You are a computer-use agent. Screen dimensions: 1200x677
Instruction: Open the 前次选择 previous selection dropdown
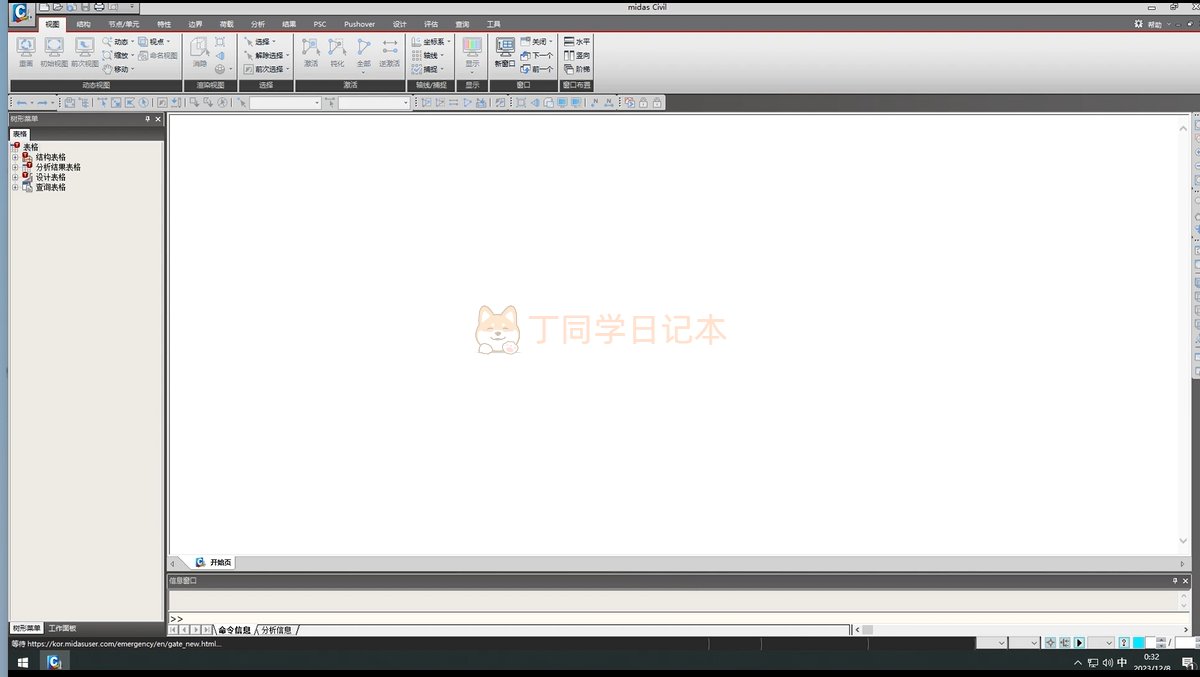267,69
